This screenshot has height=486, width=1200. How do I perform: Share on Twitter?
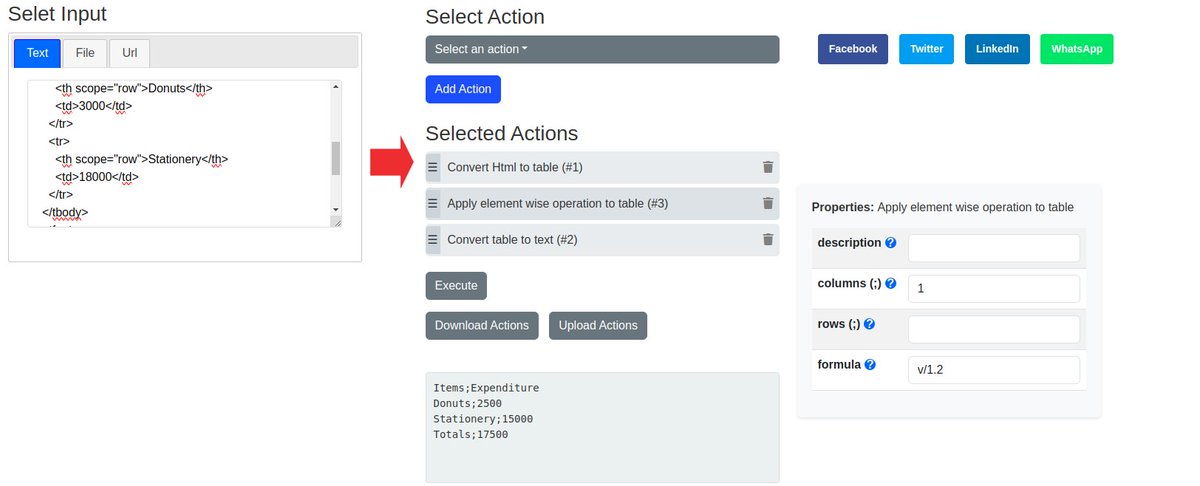coord(927,49)
